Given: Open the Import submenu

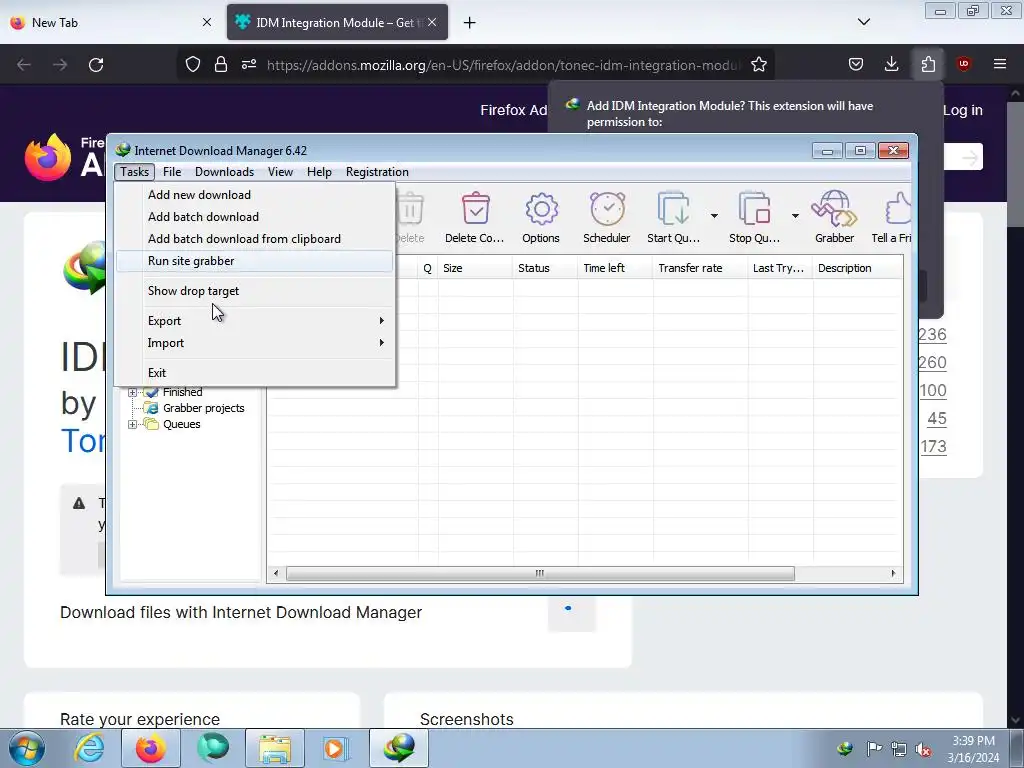Looking at the screenshot, I should tap(255, 343).
